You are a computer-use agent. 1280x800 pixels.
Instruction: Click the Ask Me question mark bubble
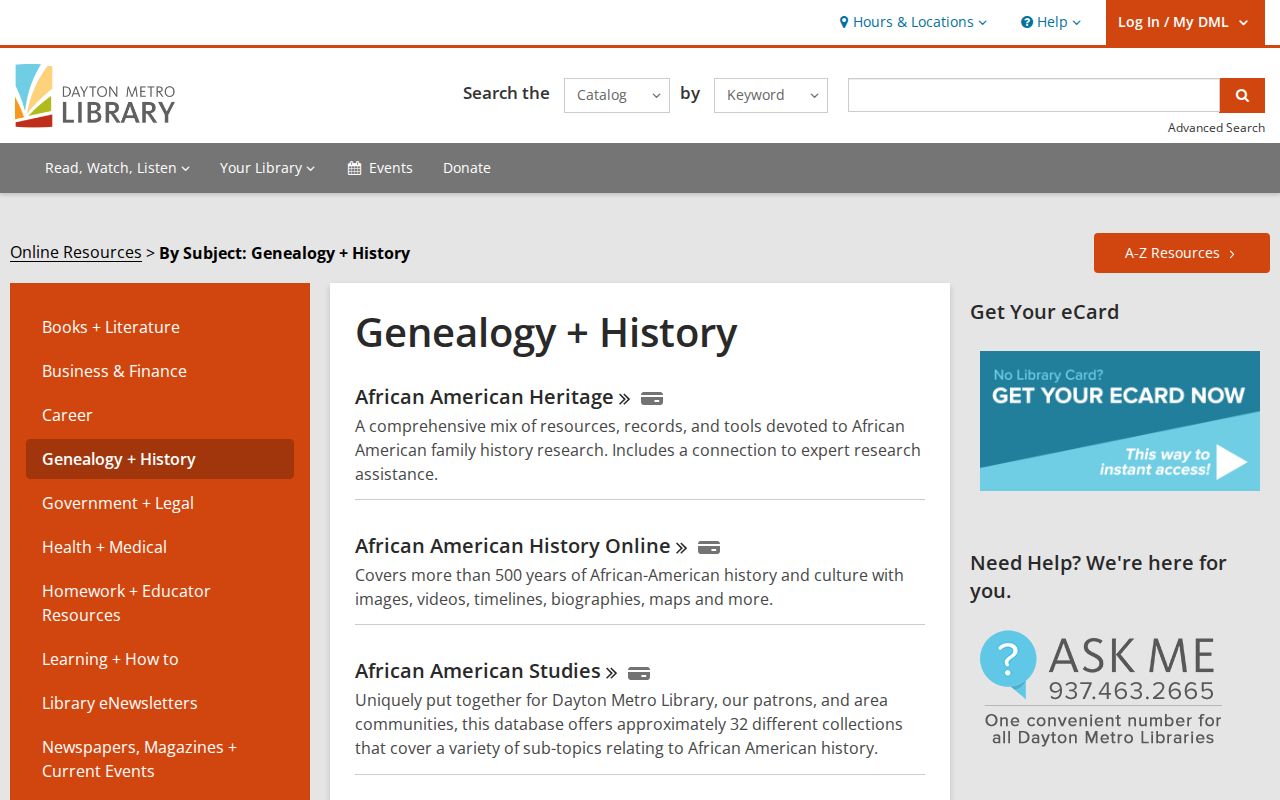(1008, 663)
